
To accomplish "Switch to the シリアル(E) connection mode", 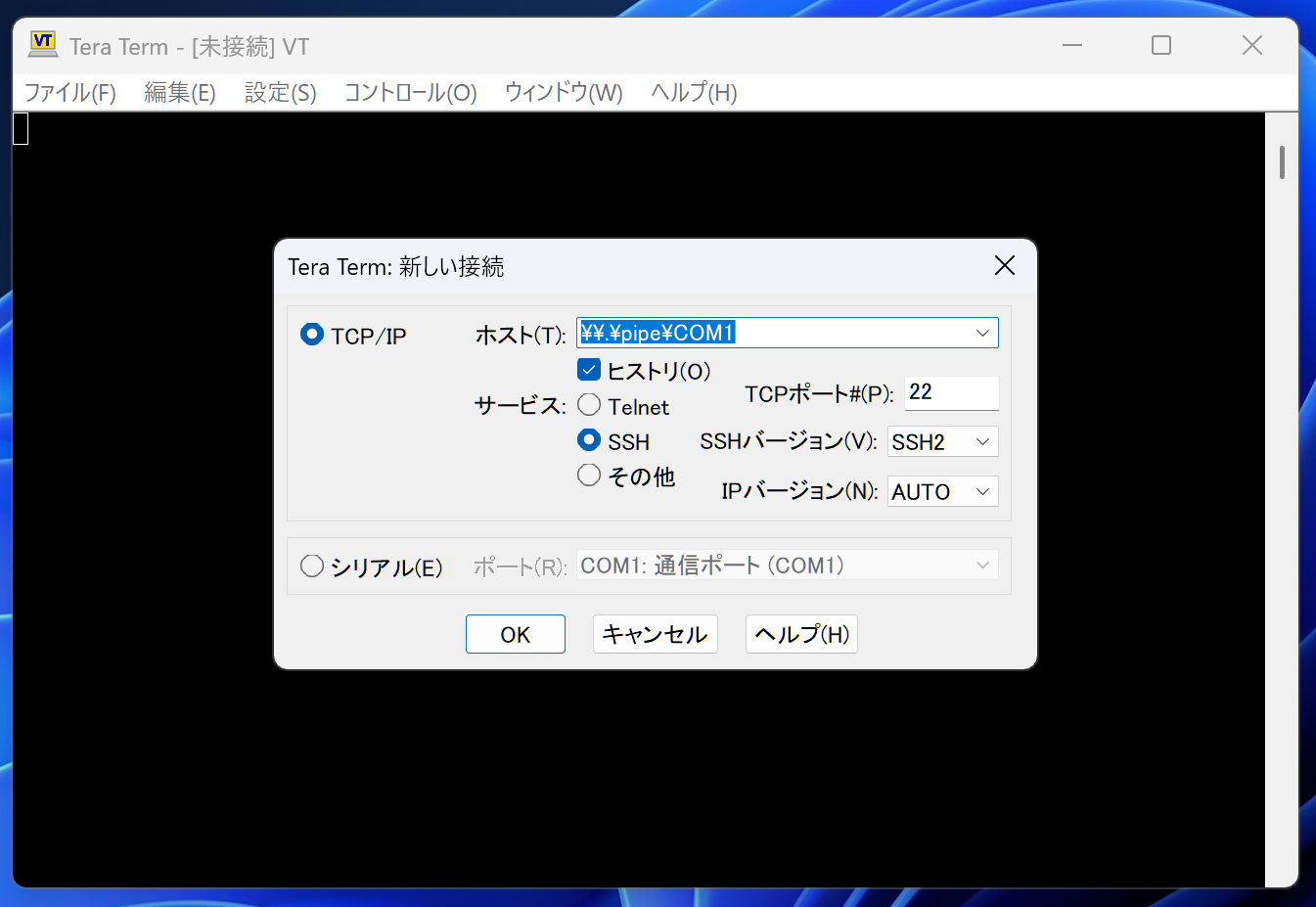I will (313, 565).
